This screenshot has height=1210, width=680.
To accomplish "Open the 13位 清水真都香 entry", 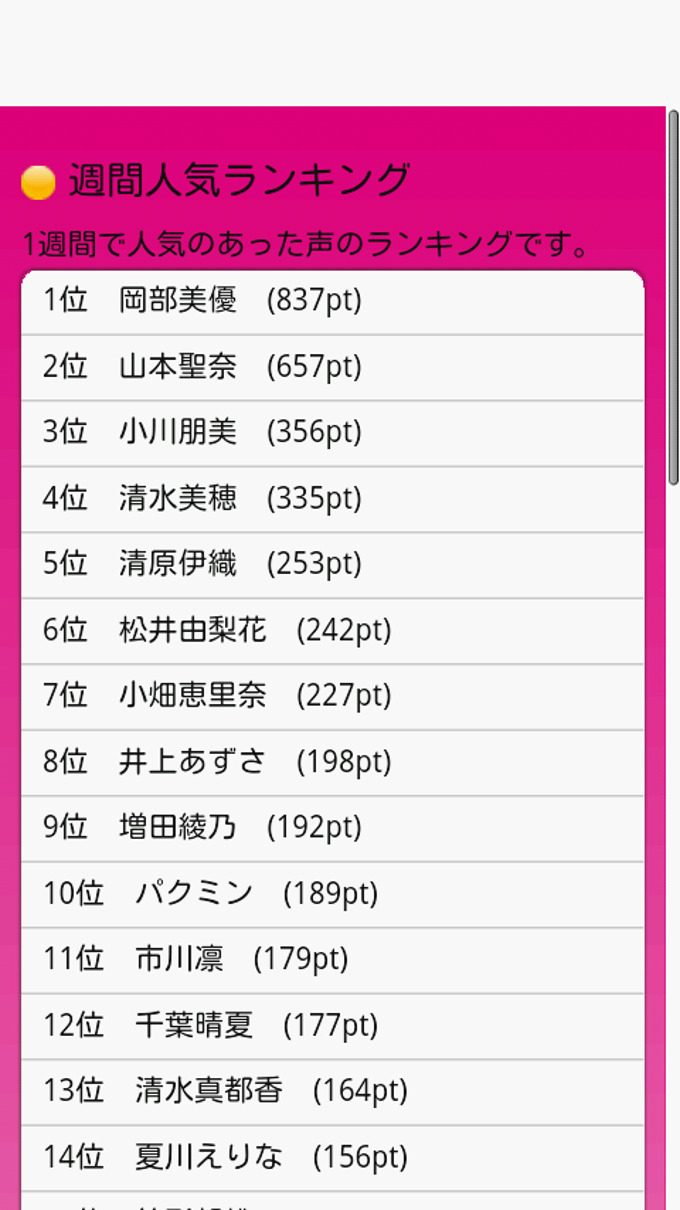I will pos(332,1092).
